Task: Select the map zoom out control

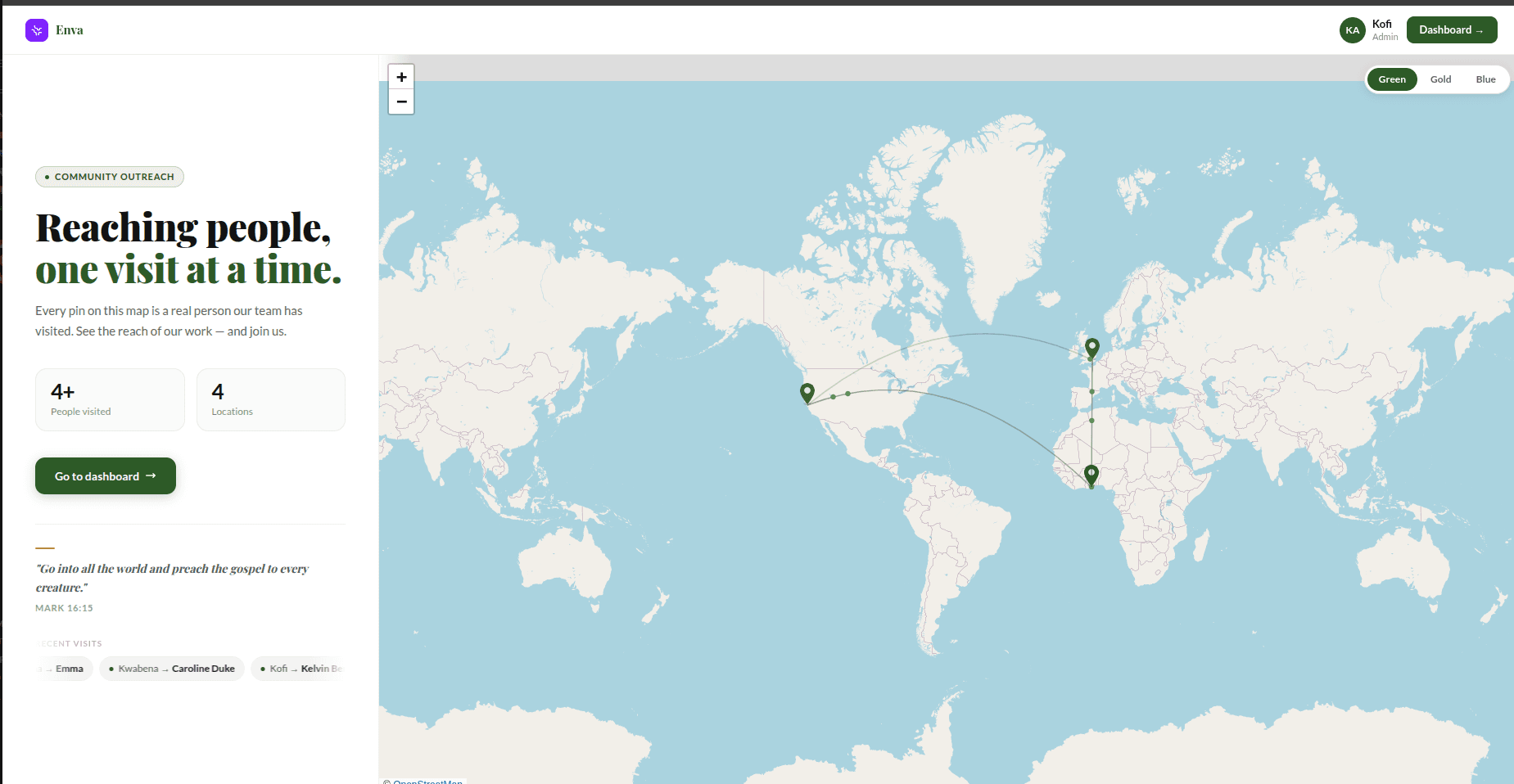Action: click(x=401, y=101)
